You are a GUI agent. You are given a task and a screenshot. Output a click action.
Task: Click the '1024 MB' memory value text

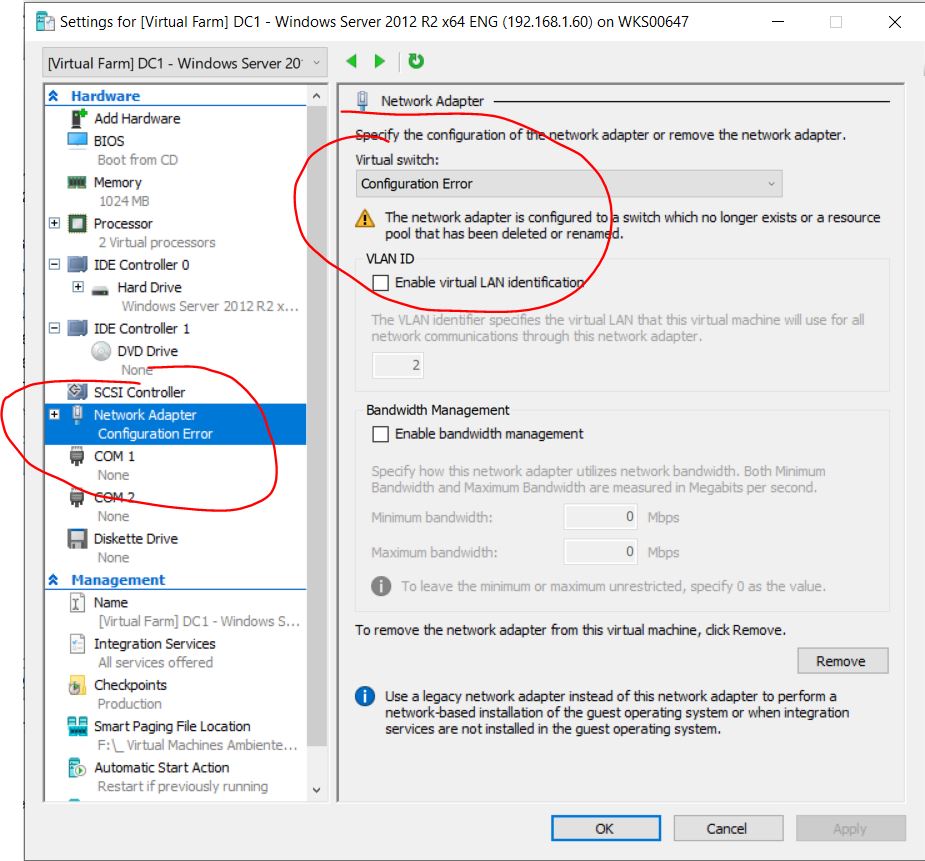point(124,201)
